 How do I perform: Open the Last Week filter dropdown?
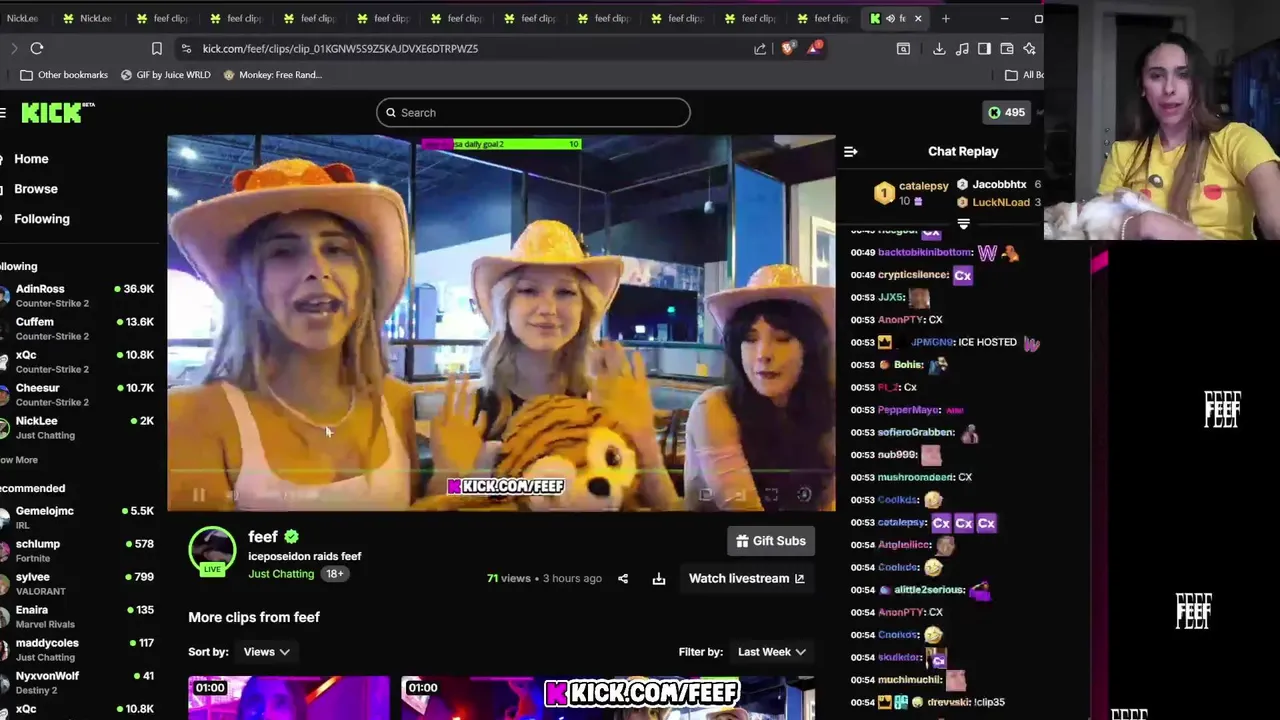point(771,652)
